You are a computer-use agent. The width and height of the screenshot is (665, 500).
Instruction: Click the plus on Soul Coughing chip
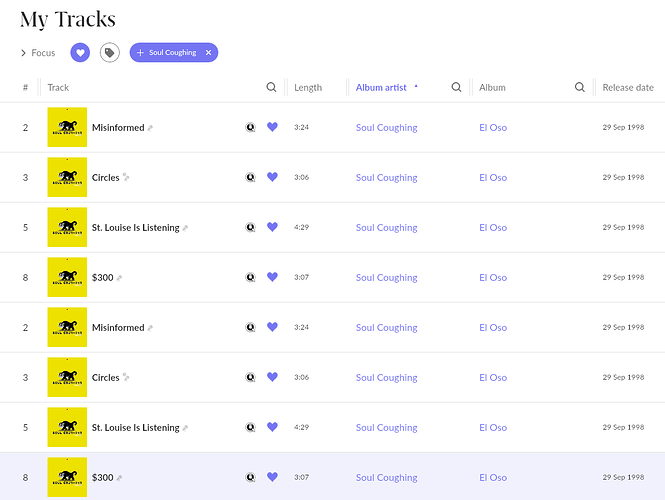pyautogui.click(x=140, y=53)
